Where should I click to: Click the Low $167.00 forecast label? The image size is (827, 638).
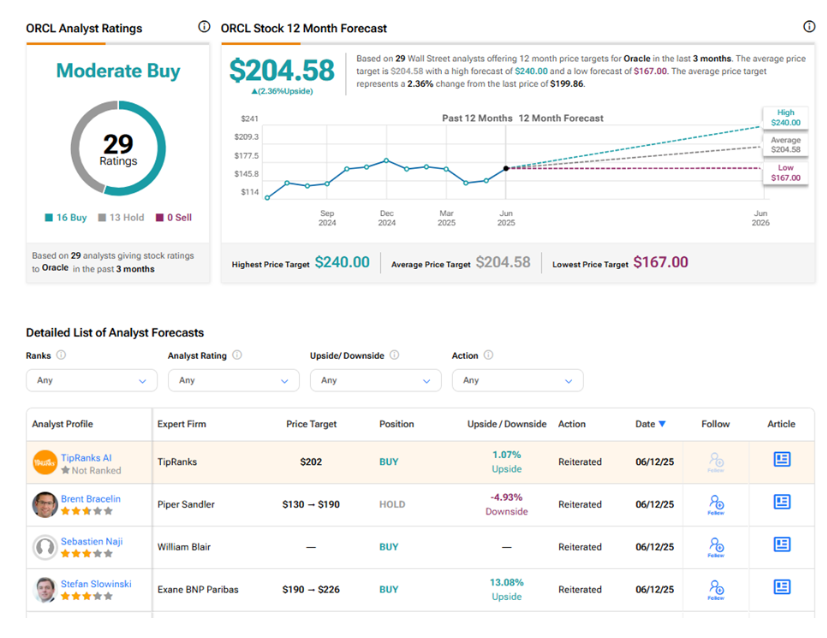[x=785, y=172]
